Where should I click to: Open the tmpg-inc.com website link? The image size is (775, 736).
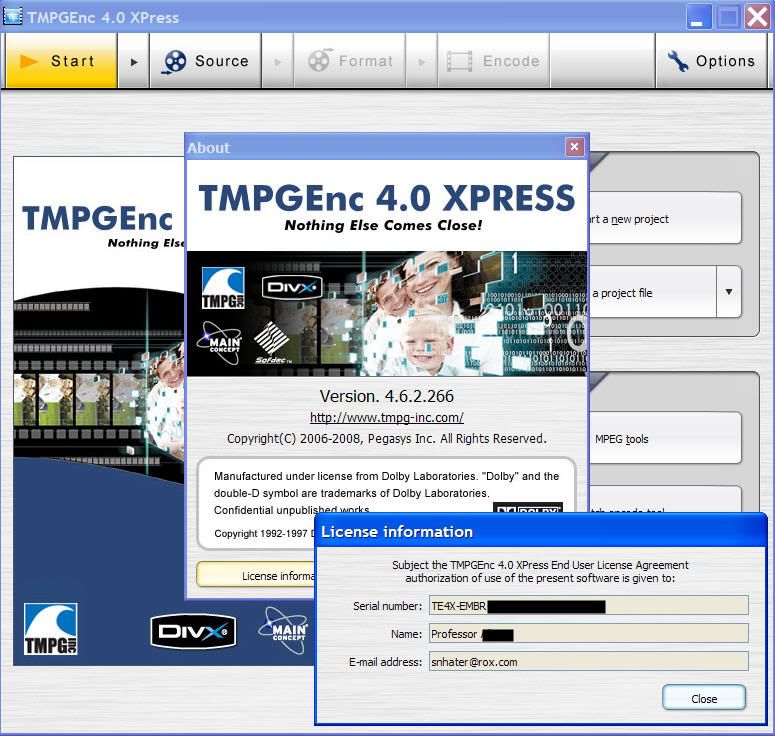click(387, 418)
